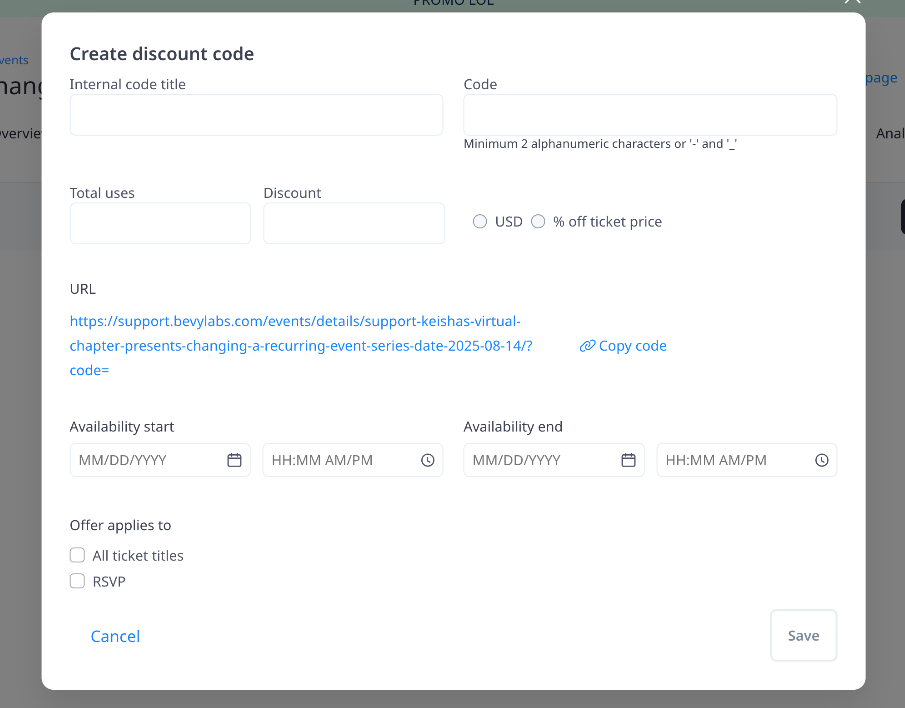The width and height of the screenshot is (905, 708).
Task: Cancel the discount code creation
Action: [115, 636]
